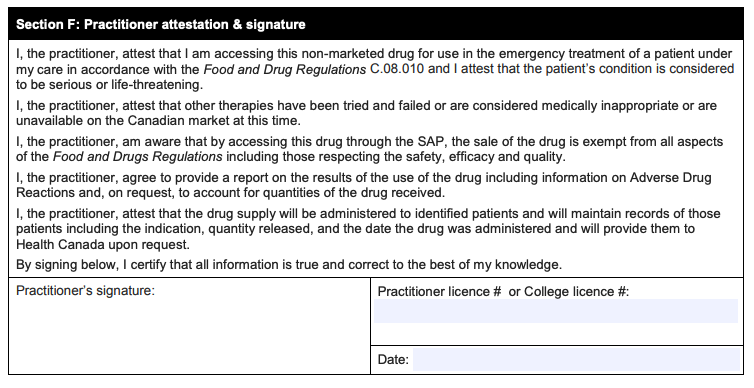Click 'drug supply will be administered' sentence
The width and height of the screenshot is (754, 388).
368,229
